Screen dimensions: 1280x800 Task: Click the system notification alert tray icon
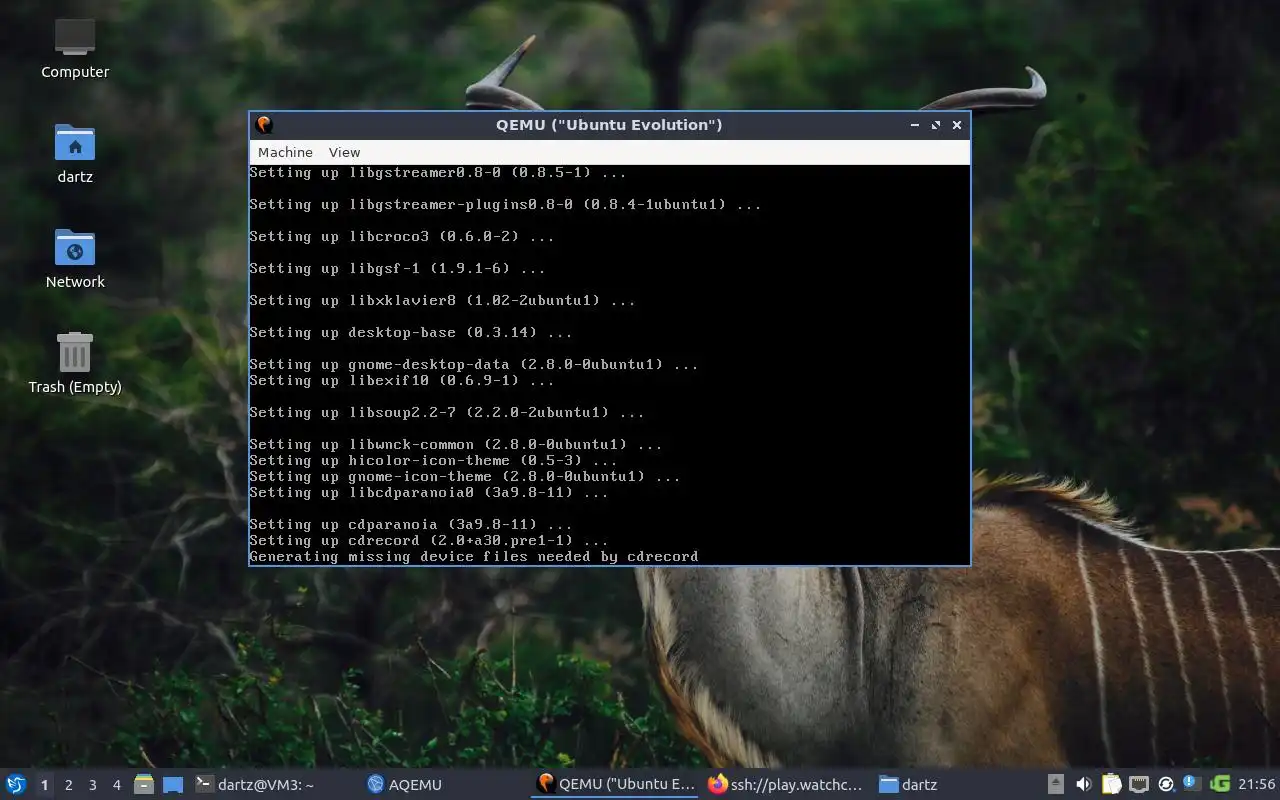(x=1192, y=783)
